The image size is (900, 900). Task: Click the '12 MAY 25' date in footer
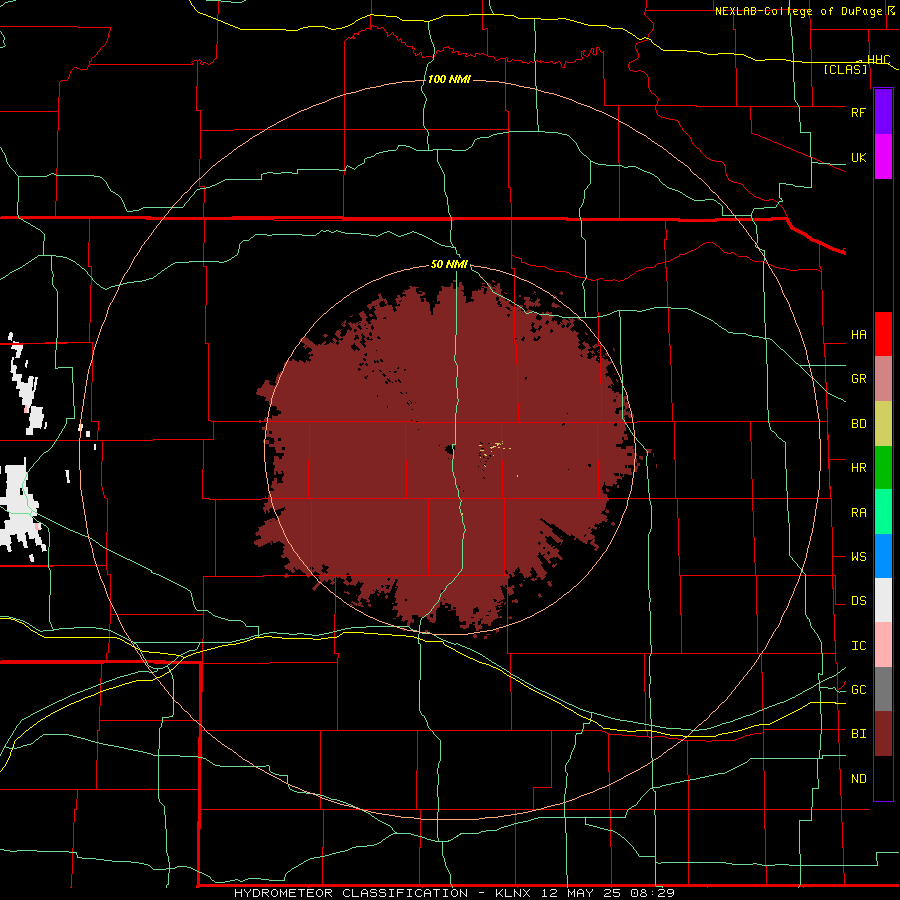[580, 893]
